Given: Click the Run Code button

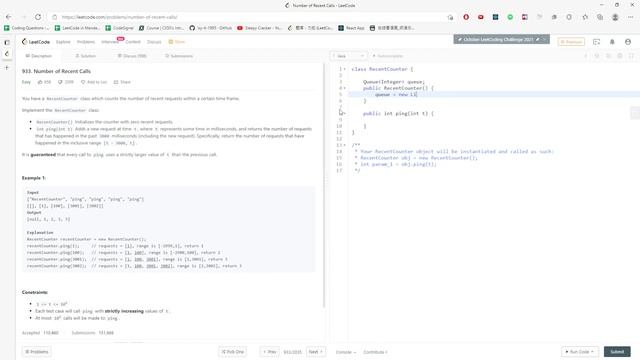Looking at the screenshot, I should tap(580, 352).
